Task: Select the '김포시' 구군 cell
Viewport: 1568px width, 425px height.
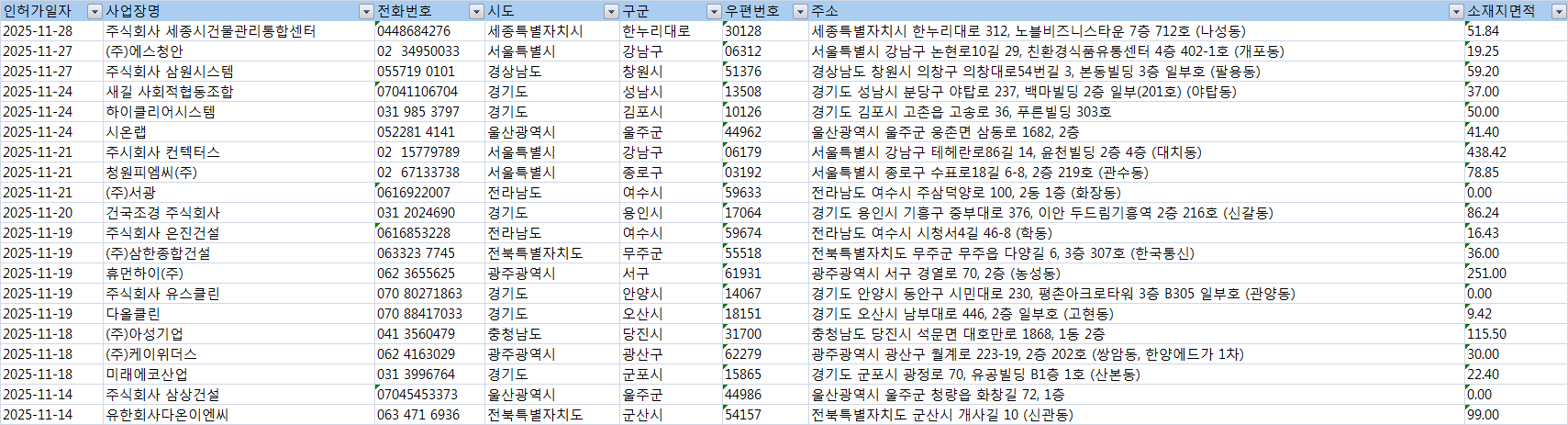Action: point(672,112)
